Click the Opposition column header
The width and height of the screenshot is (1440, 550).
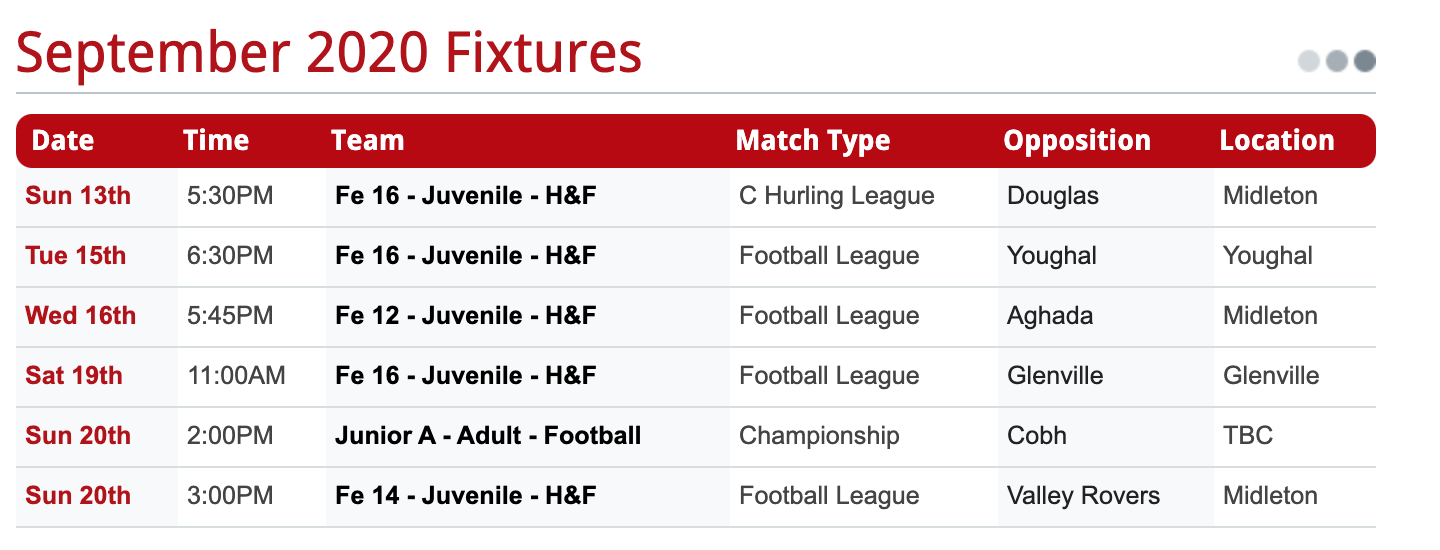point(1077,140)
